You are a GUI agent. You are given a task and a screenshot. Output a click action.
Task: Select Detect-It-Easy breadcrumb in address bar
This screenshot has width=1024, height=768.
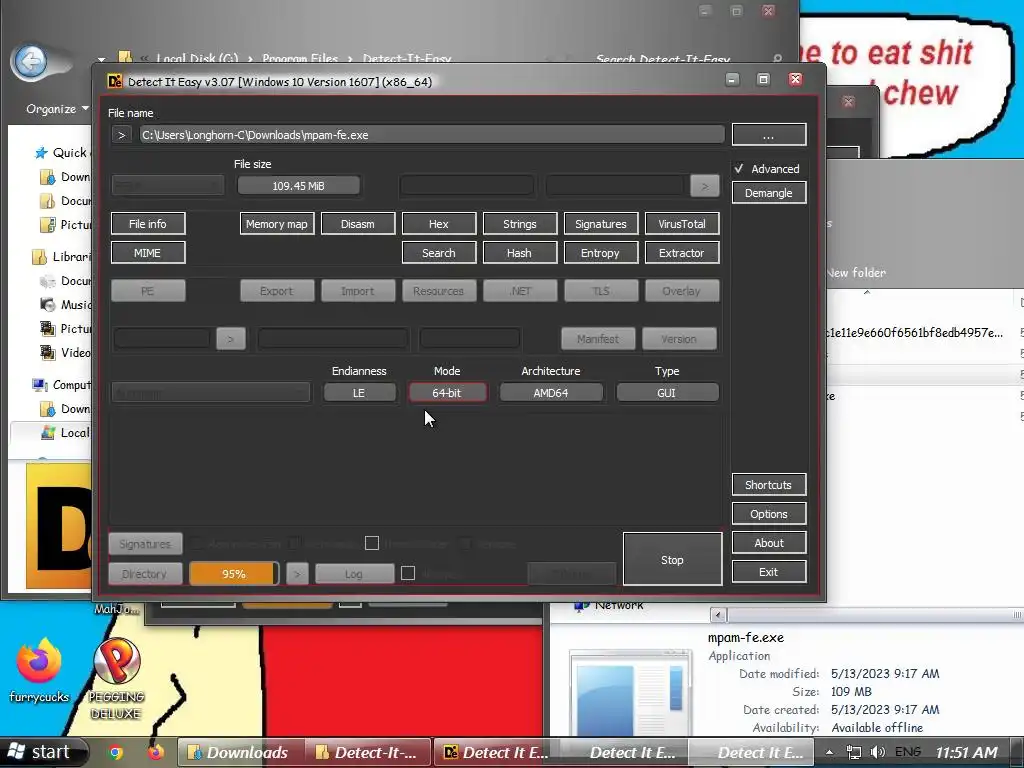pos(407,59)
